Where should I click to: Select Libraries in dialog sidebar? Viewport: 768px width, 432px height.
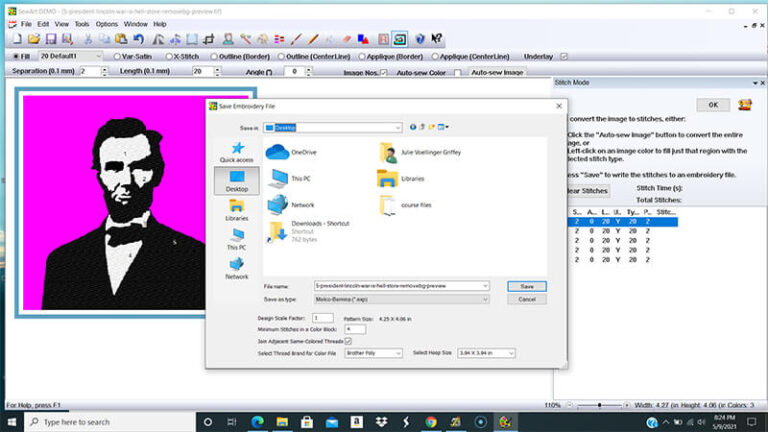237,211
